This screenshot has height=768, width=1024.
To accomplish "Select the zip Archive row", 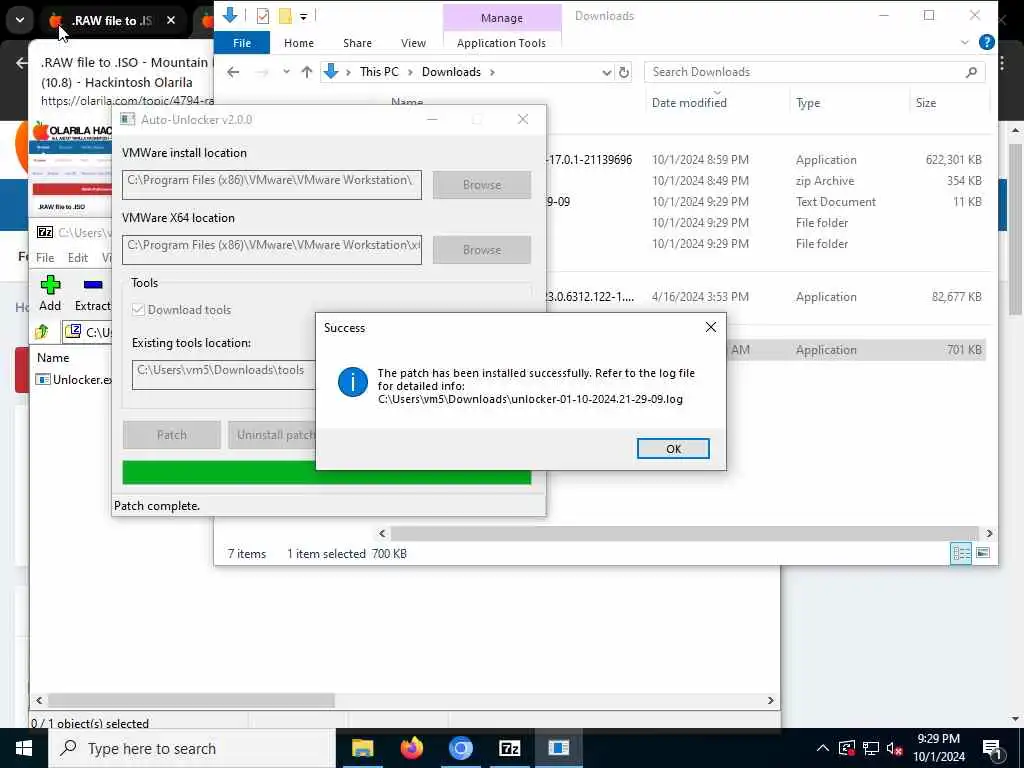I will pyautogui.click(x=764, y=181).
